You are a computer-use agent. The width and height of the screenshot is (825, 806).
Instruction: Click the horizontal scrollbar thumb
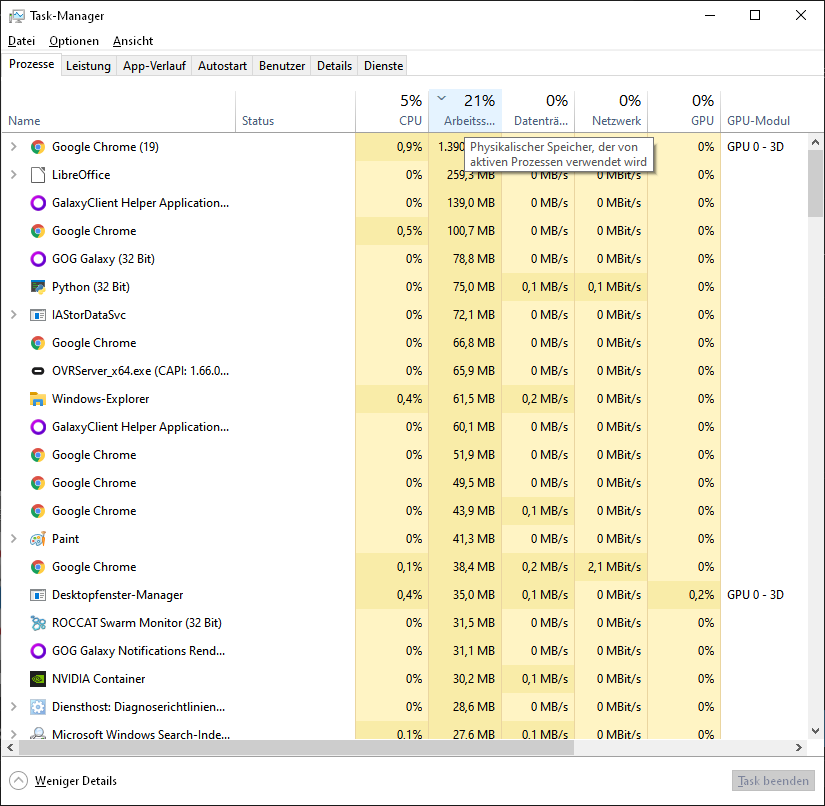pyautogui.click(x=296, y=747)
